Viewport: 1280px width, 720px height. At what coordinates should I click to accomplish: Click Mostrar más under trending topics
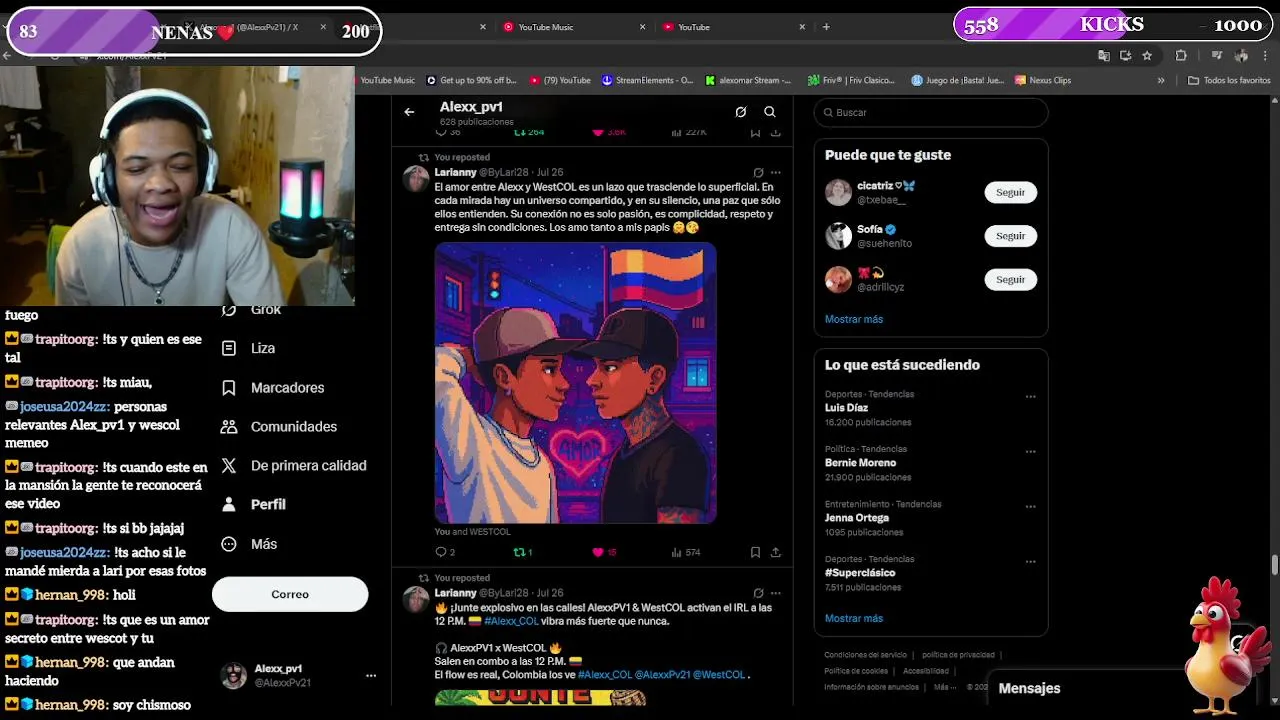[854, 618]
